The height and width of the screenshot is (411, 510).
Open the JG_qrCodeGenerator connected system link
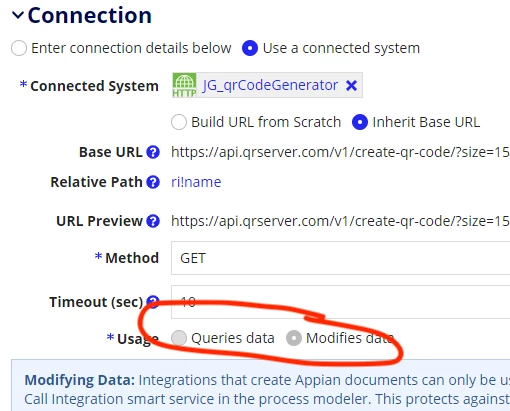coord(270,85)
